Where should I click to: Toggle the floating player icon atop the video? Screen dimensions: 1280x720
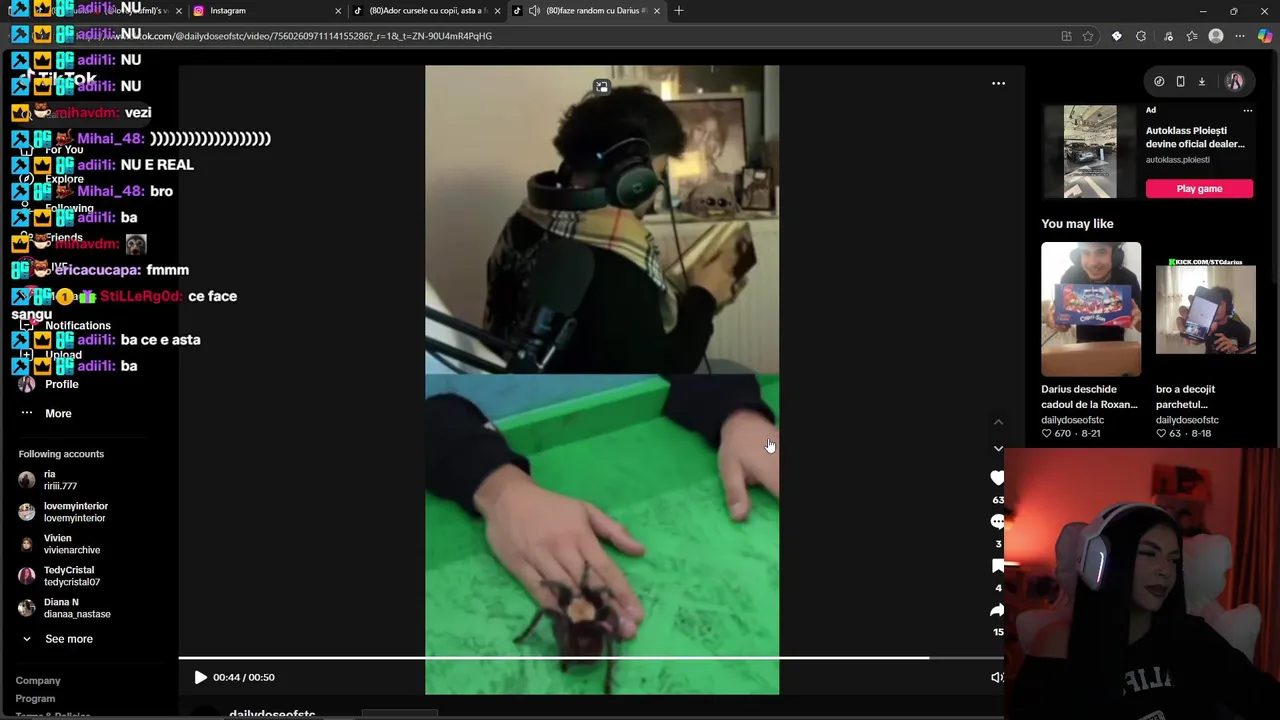(x=601, y=87)
